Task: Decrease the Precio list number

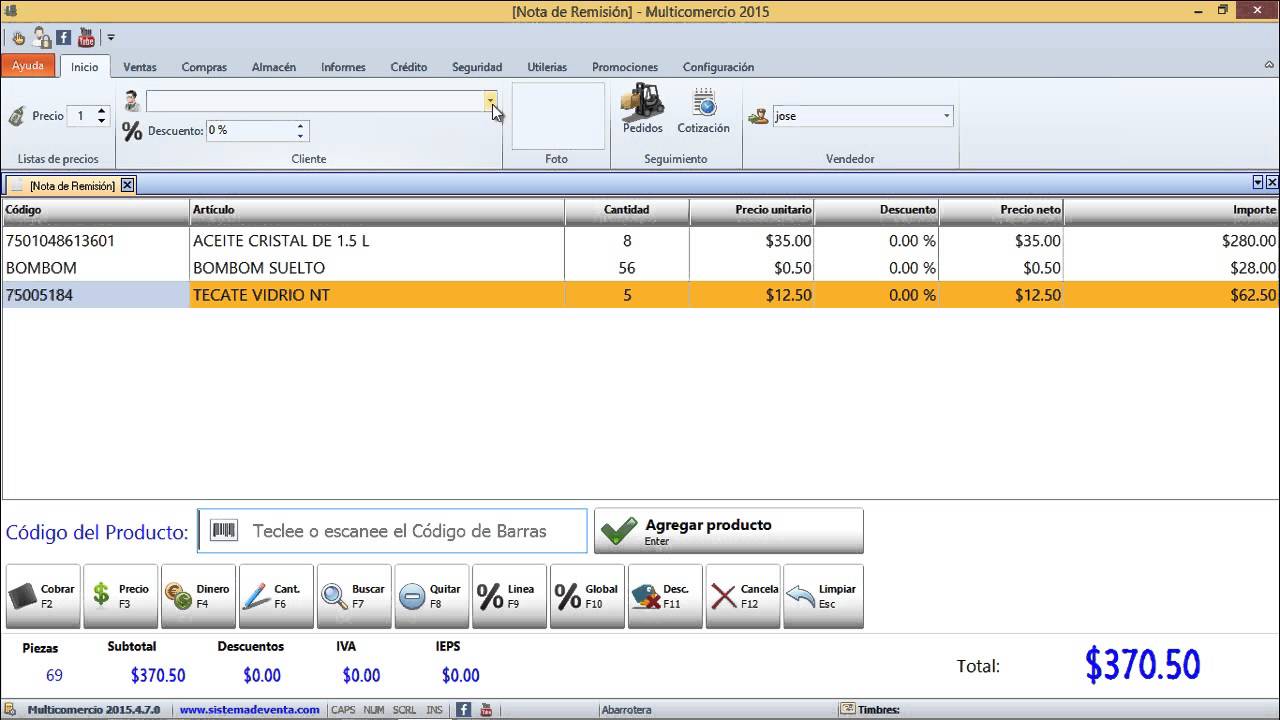Action: pyautogui.click(x=101, y=121)
